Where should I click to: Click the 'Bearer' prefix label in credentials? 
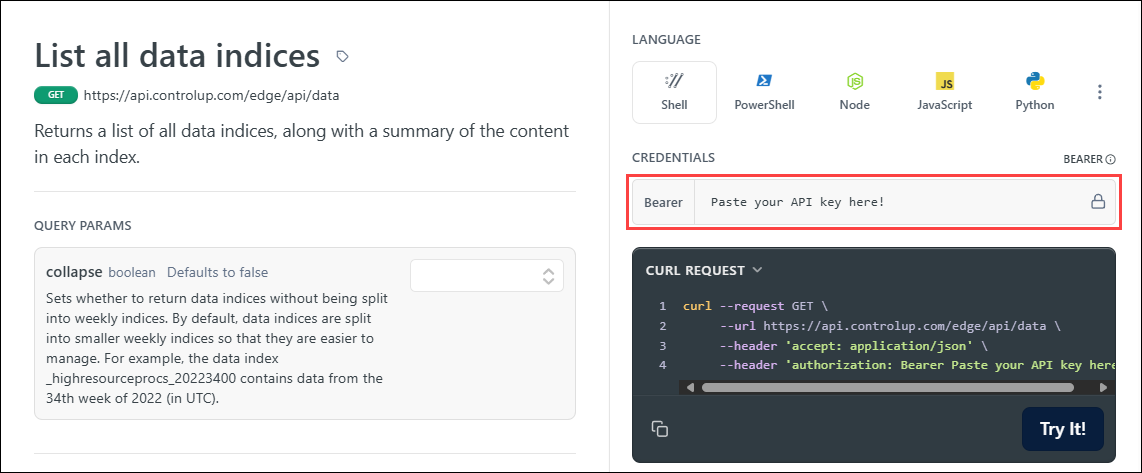(663, 202)
